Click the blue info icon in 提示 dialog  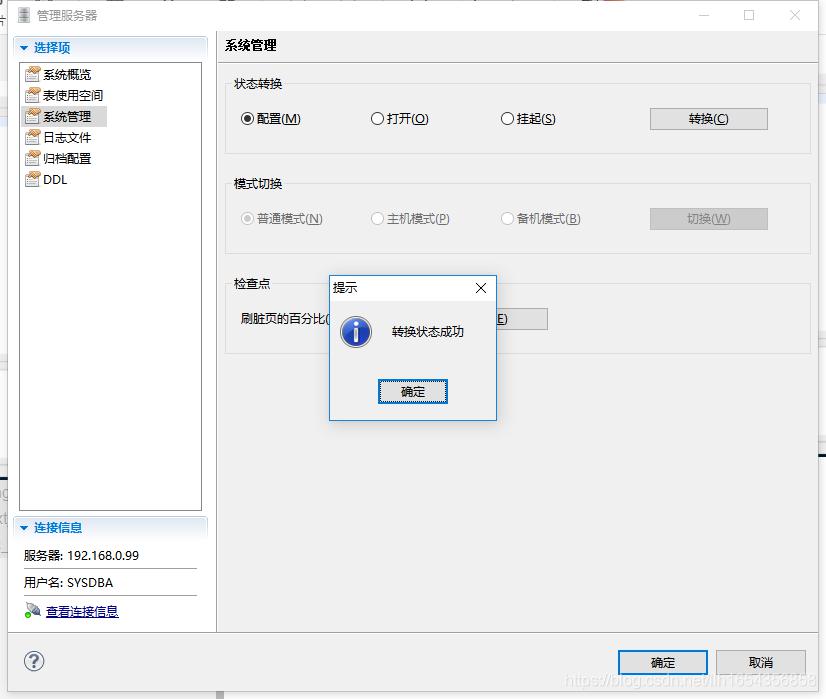coord(356,332)
